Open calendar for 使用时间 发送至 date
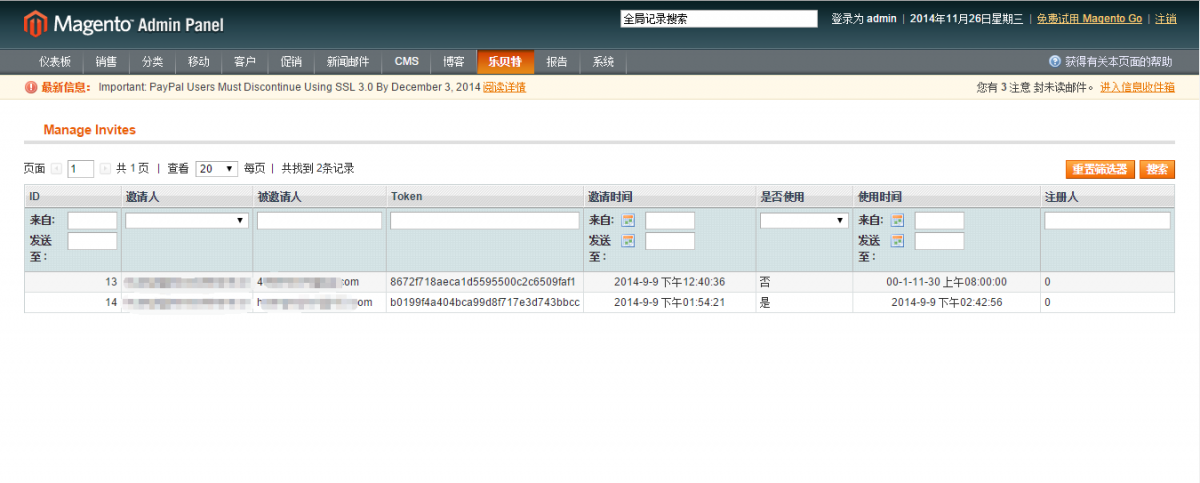Viewport: 1200px width, 483px height. [x=897, y=240]
